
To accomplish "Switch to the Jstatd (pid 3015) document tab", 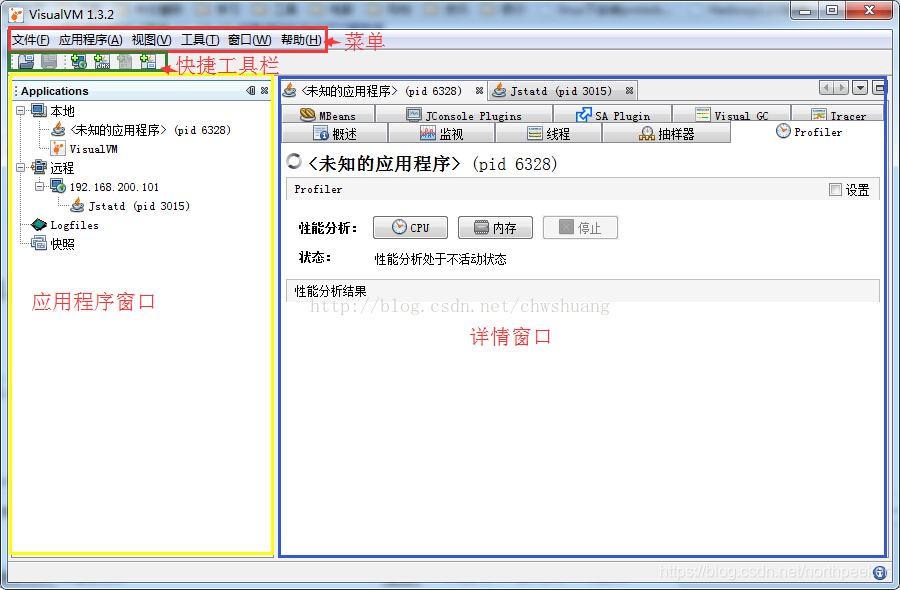I will 561,91.
